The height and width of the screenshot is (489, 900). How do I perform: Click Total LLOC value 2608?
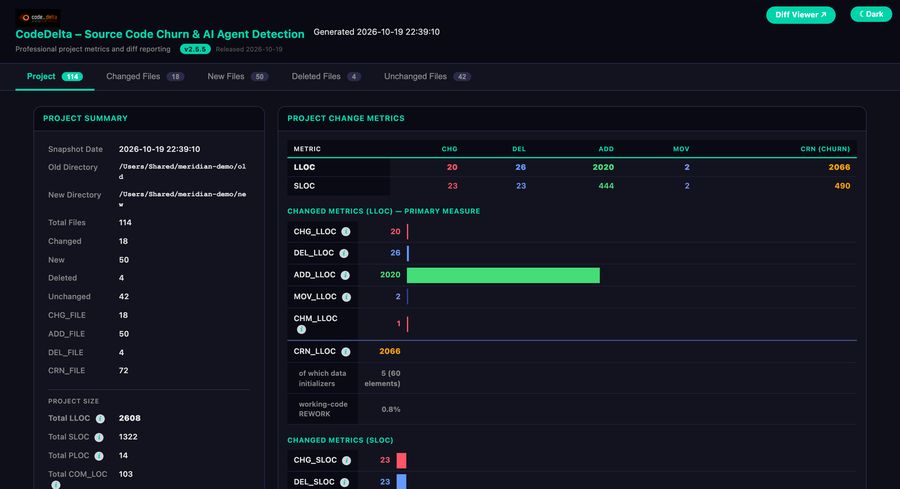pyautogui.click(x=130, y=418)
